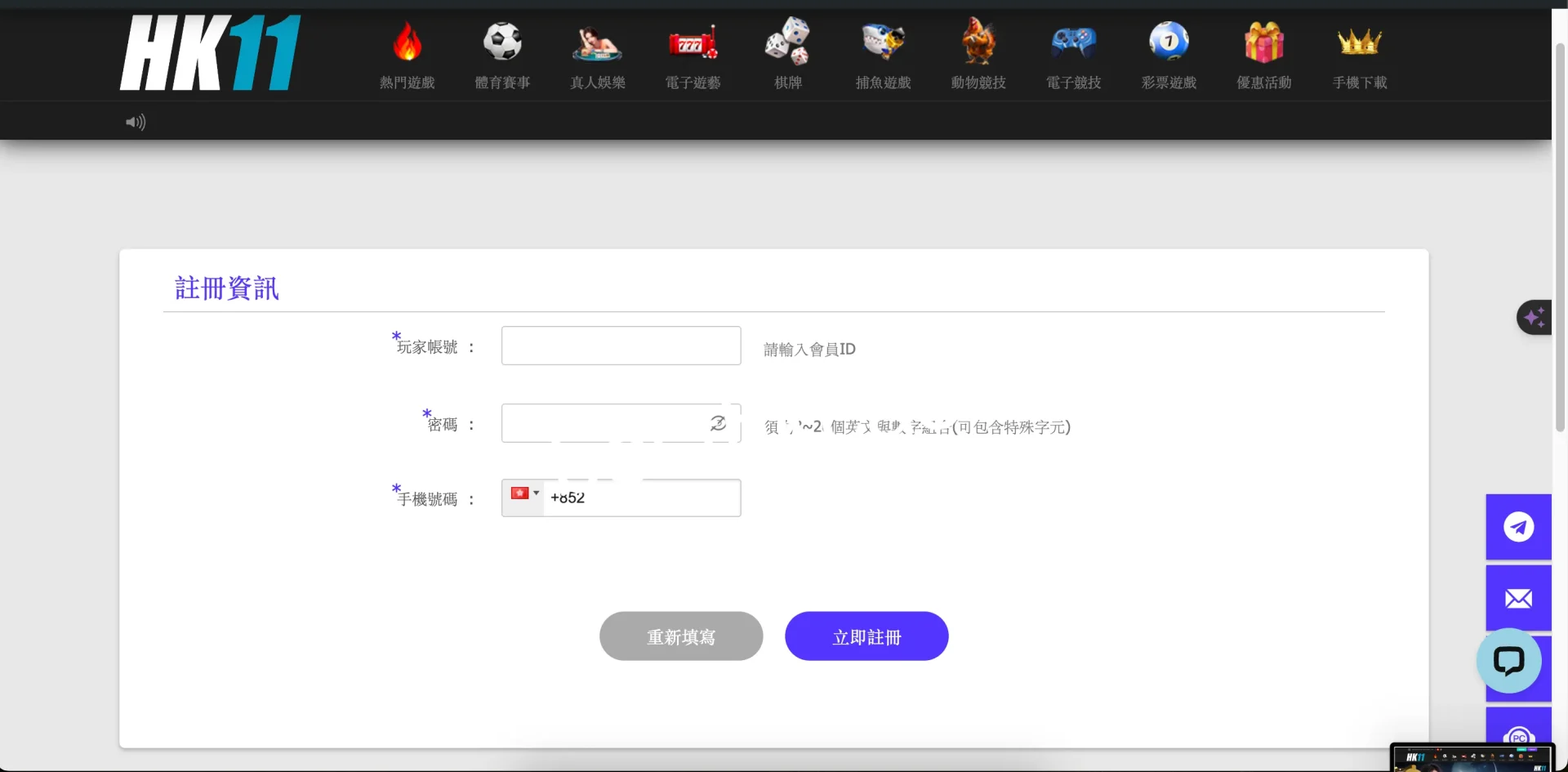Open the live chat bubble
Image resolution: width=1568 pixels, height=772 pixels.
[x=1508, y=661]
